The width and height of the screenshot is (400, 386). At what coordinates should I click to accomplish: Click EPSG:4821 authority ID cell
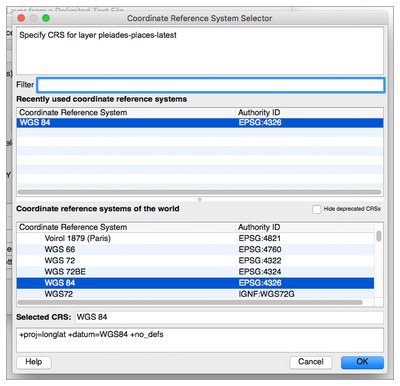click(260, 238)
